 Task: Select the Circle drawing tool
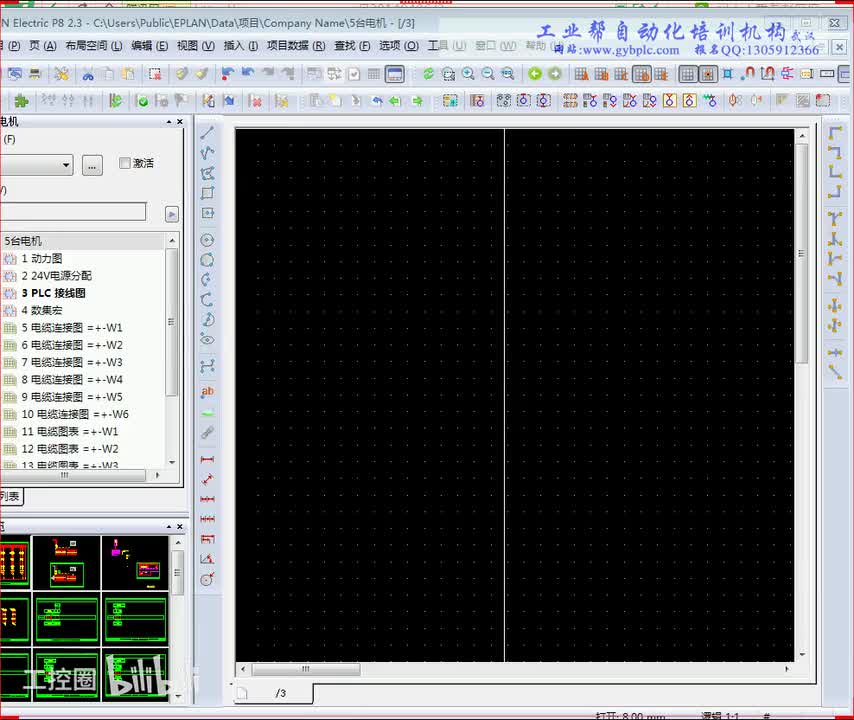coord(208,240)
